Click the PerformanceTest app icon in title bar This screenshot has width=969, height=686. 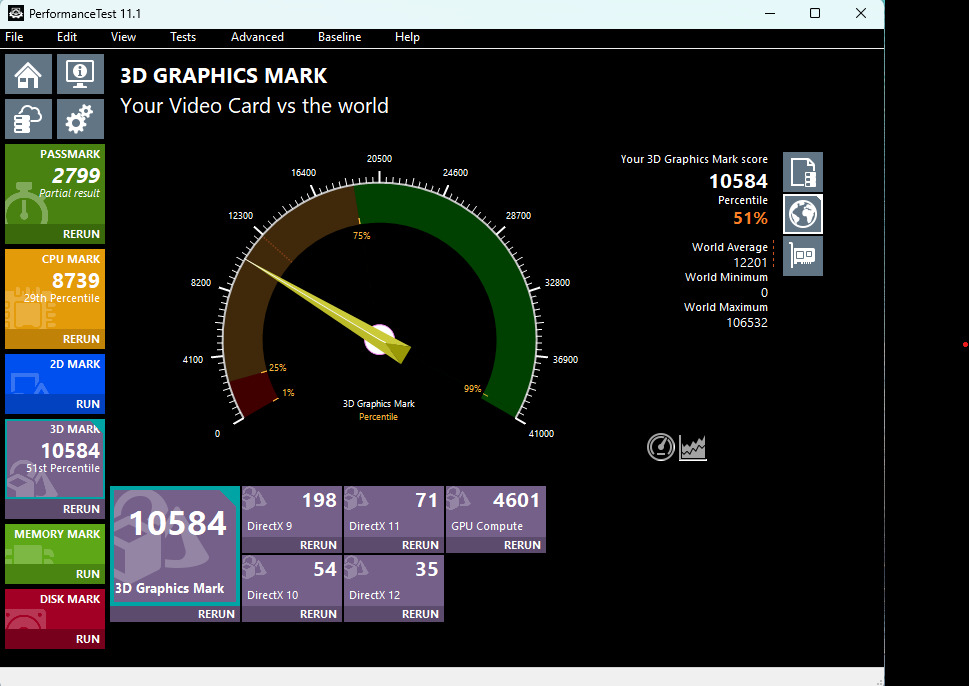click(15, 13)
